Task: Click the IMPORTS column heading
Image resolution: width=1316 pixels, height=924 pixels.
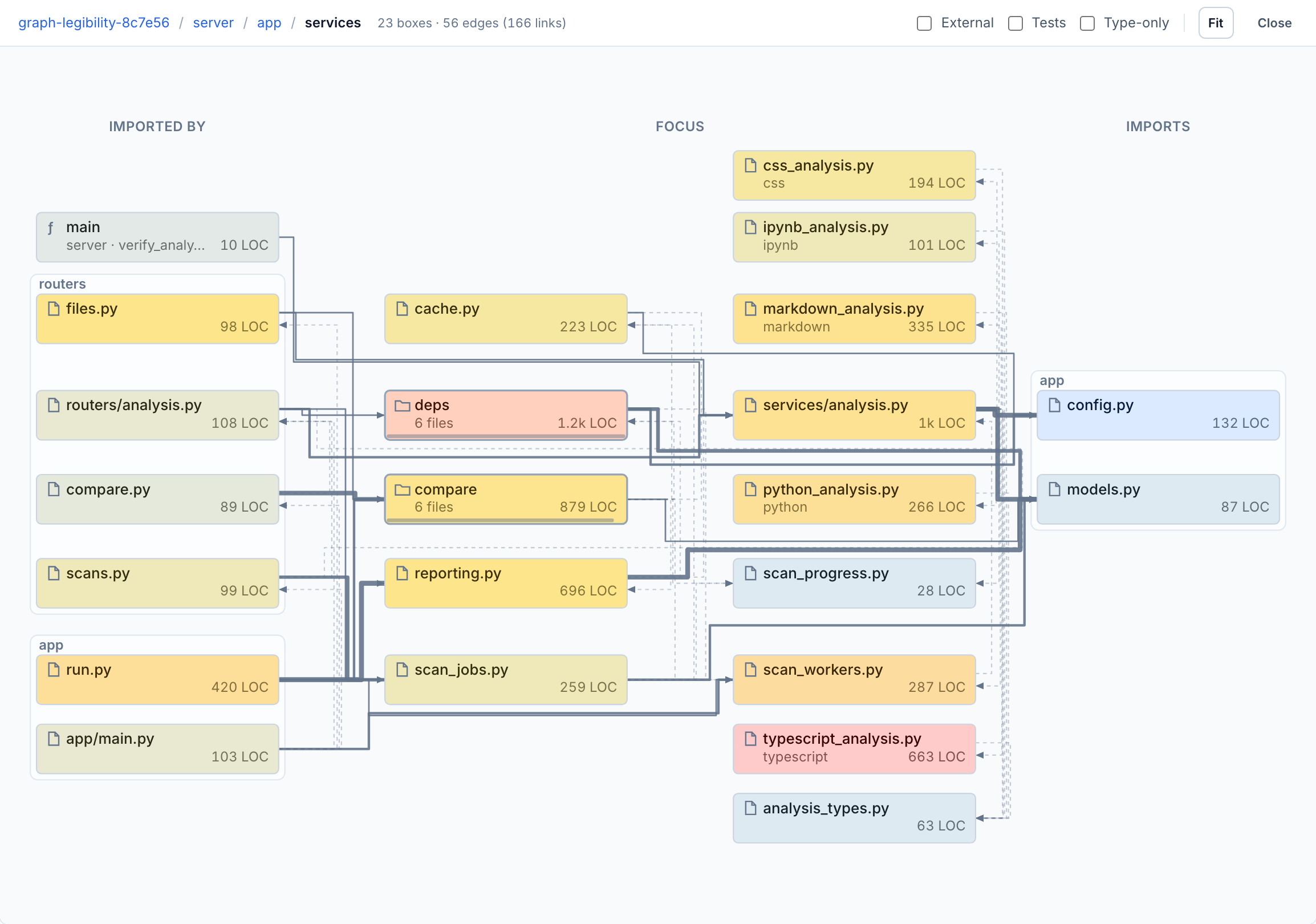Action: coord(1158,127)
